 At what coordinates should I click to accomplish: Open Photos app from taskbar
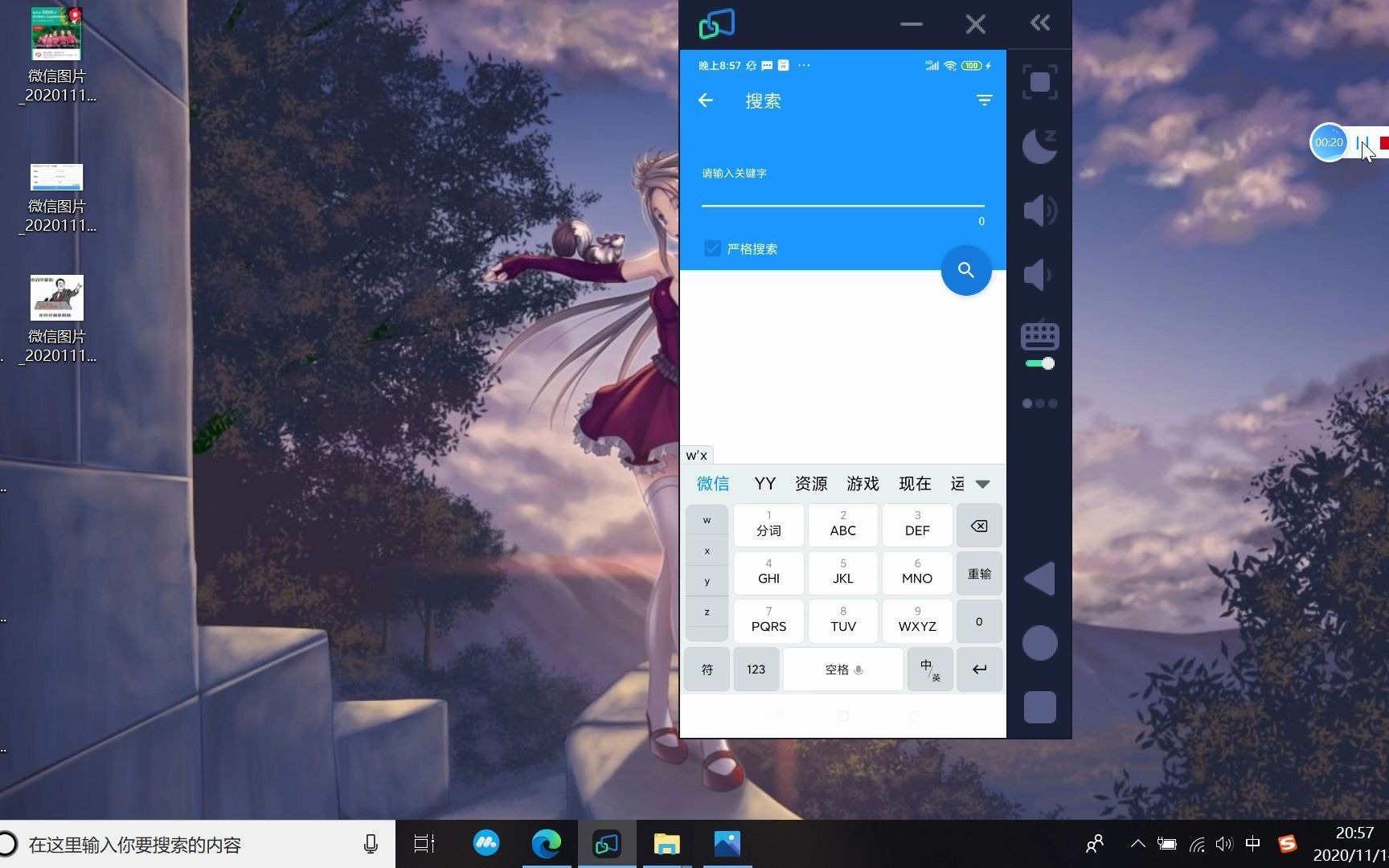(x=727, y=844)
